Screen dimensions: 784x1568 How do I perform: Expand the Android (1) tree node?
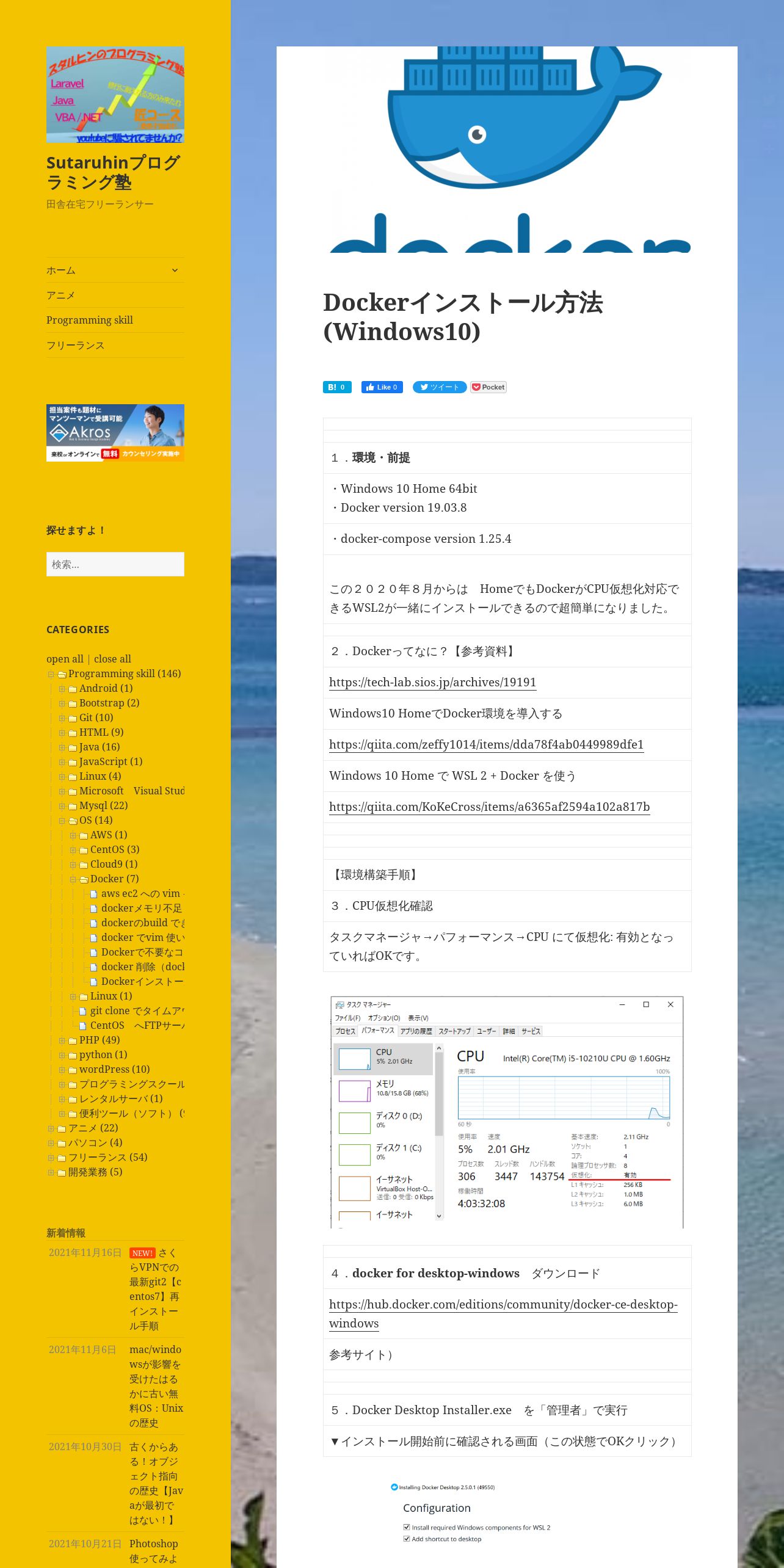[x=62, y=689]
